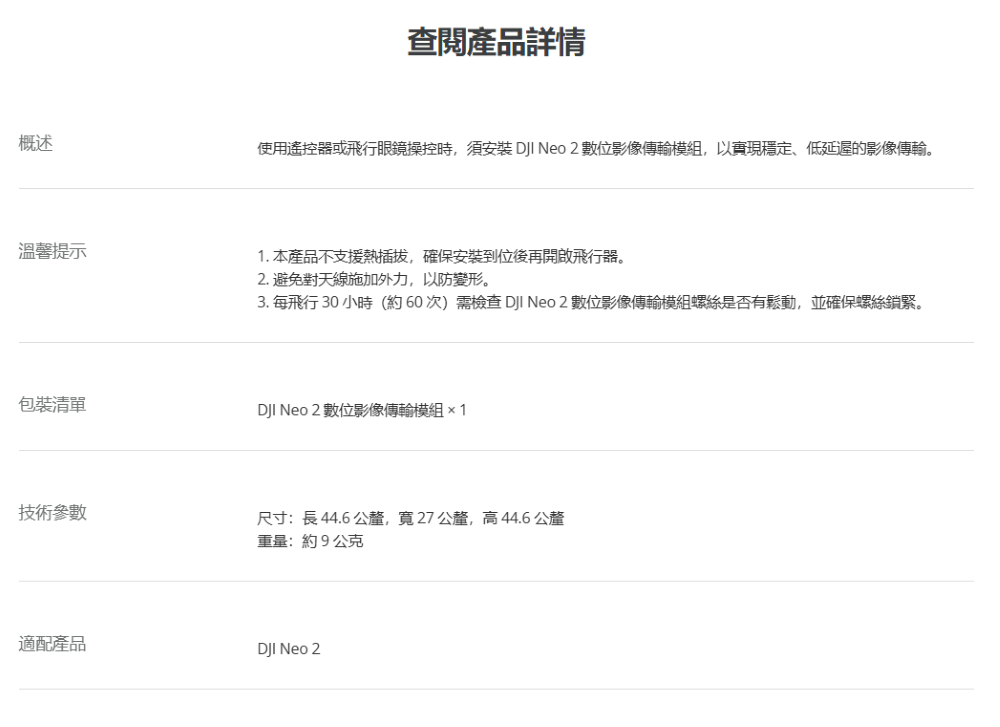Screen dimensions: 1000x727
Task: Select the 概述 section label
Action: coord(36,143)
